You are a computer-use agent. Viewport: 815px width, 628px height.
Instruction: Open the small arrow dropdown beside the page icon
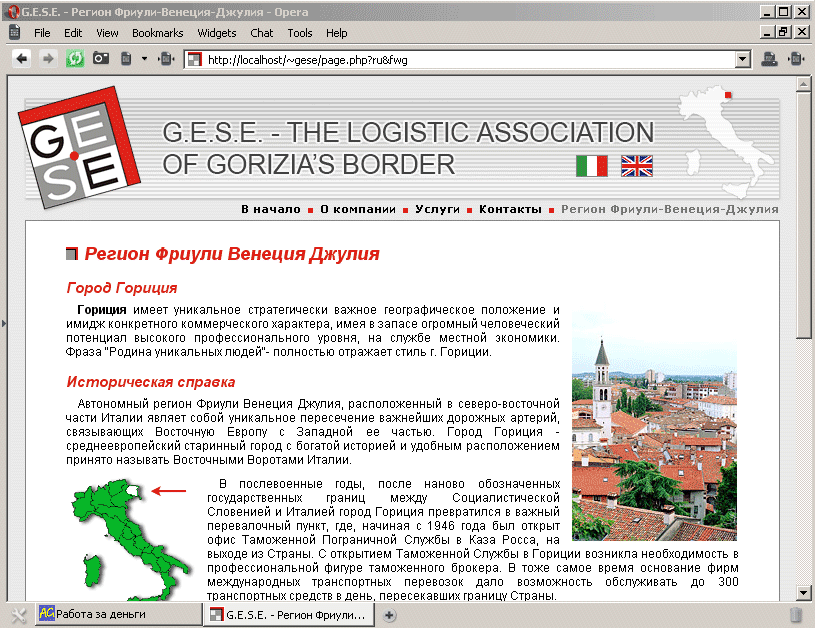[x=144, y=59]
